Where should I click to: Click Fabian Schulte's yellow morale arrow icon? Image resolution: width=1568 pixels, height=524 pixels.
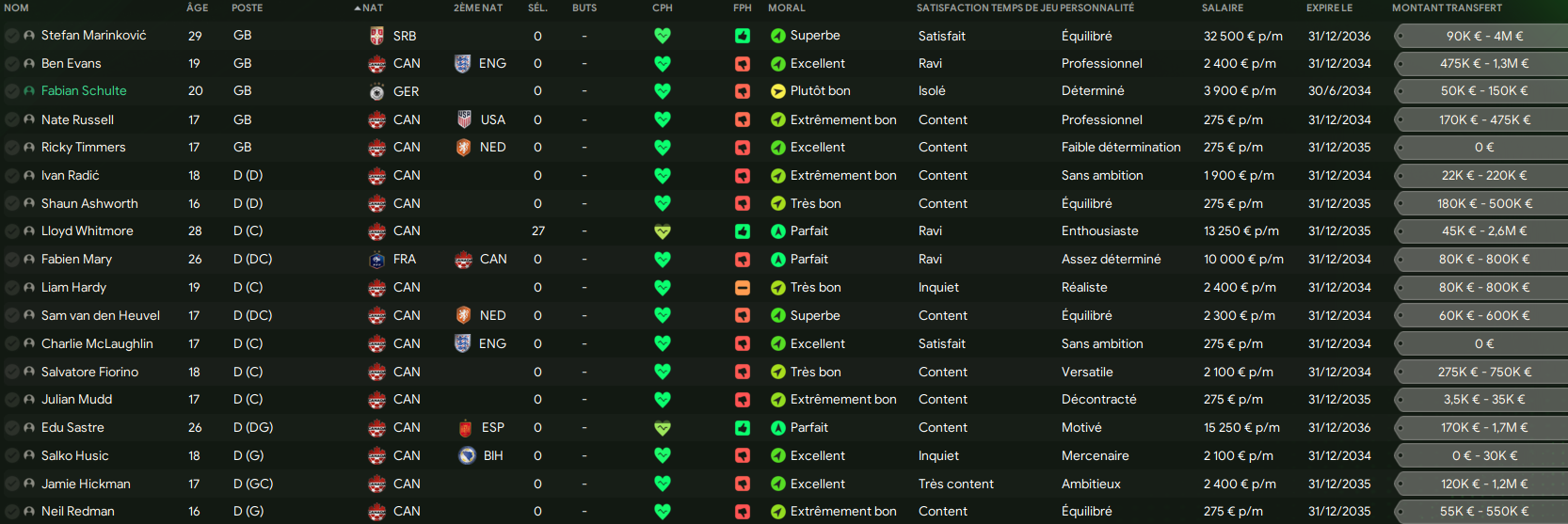(x=777, y=91)
